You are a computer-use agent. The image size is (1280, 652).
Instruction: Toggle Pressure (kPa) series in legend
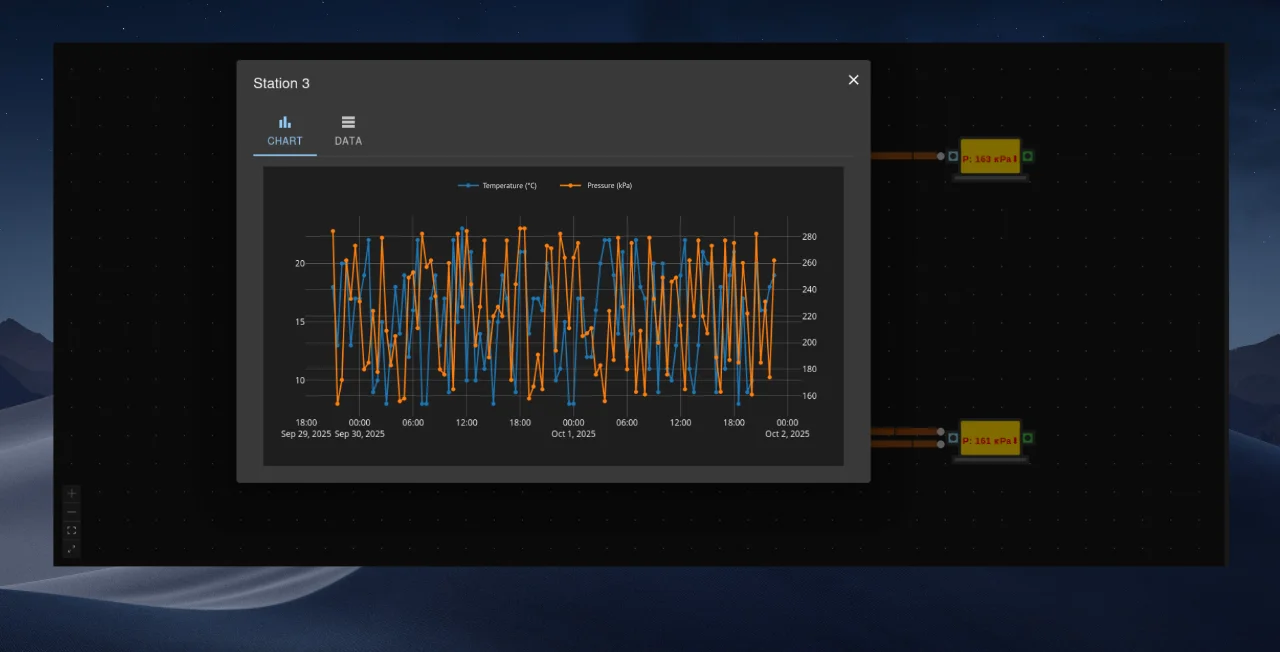[x=596, y=186]
